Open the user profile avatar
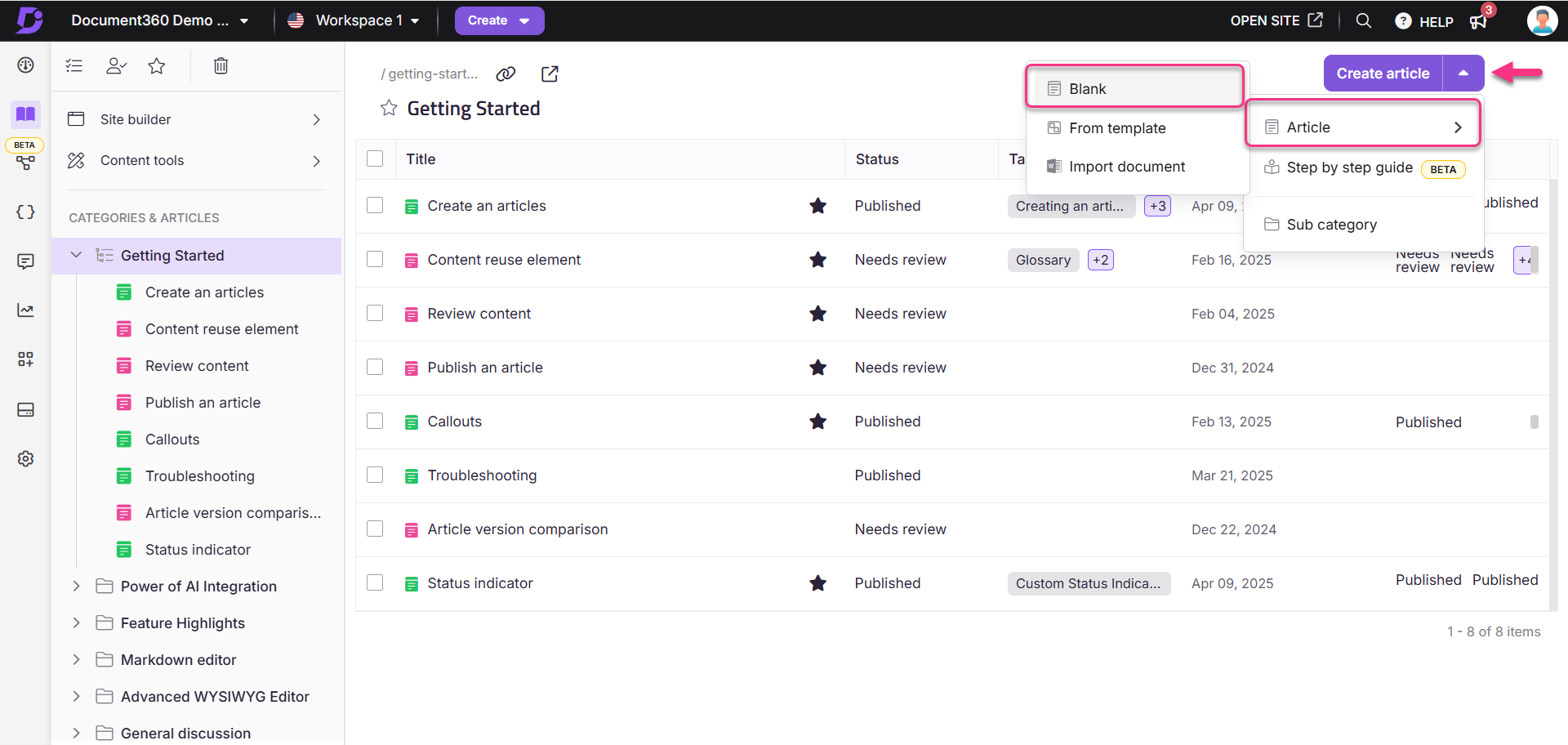Screen dimensions: 1568x745 coord(1542,20)
